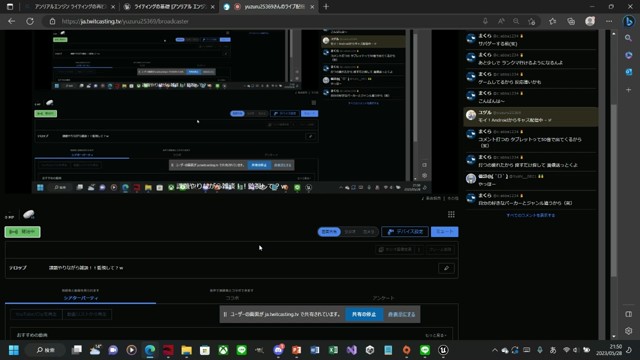Click the microphone permission icon in the address bar
The image size is (640, 360).
click(485, 21)
